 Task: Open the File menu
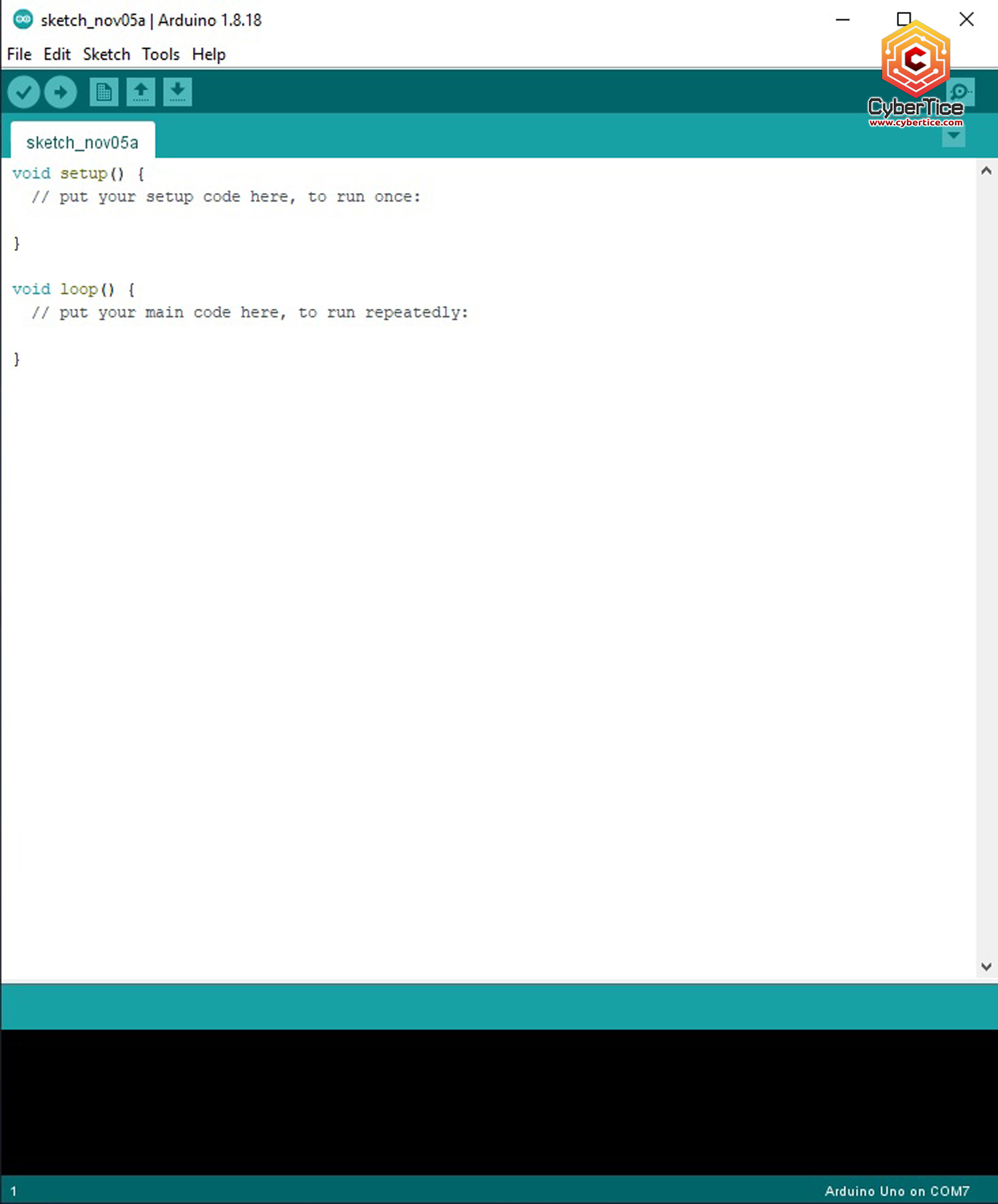[x=19, y=55]
